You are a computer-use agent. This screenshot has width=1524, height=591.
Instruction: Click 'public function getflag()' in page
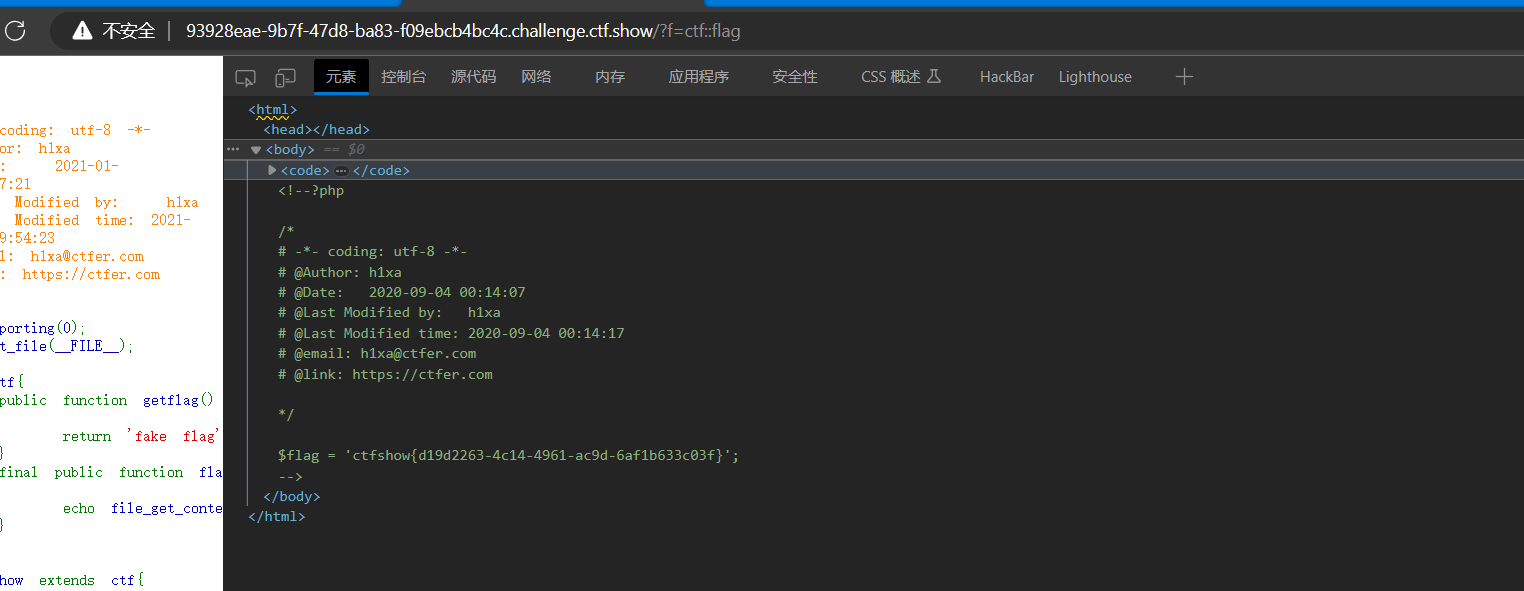pos(107,400)
